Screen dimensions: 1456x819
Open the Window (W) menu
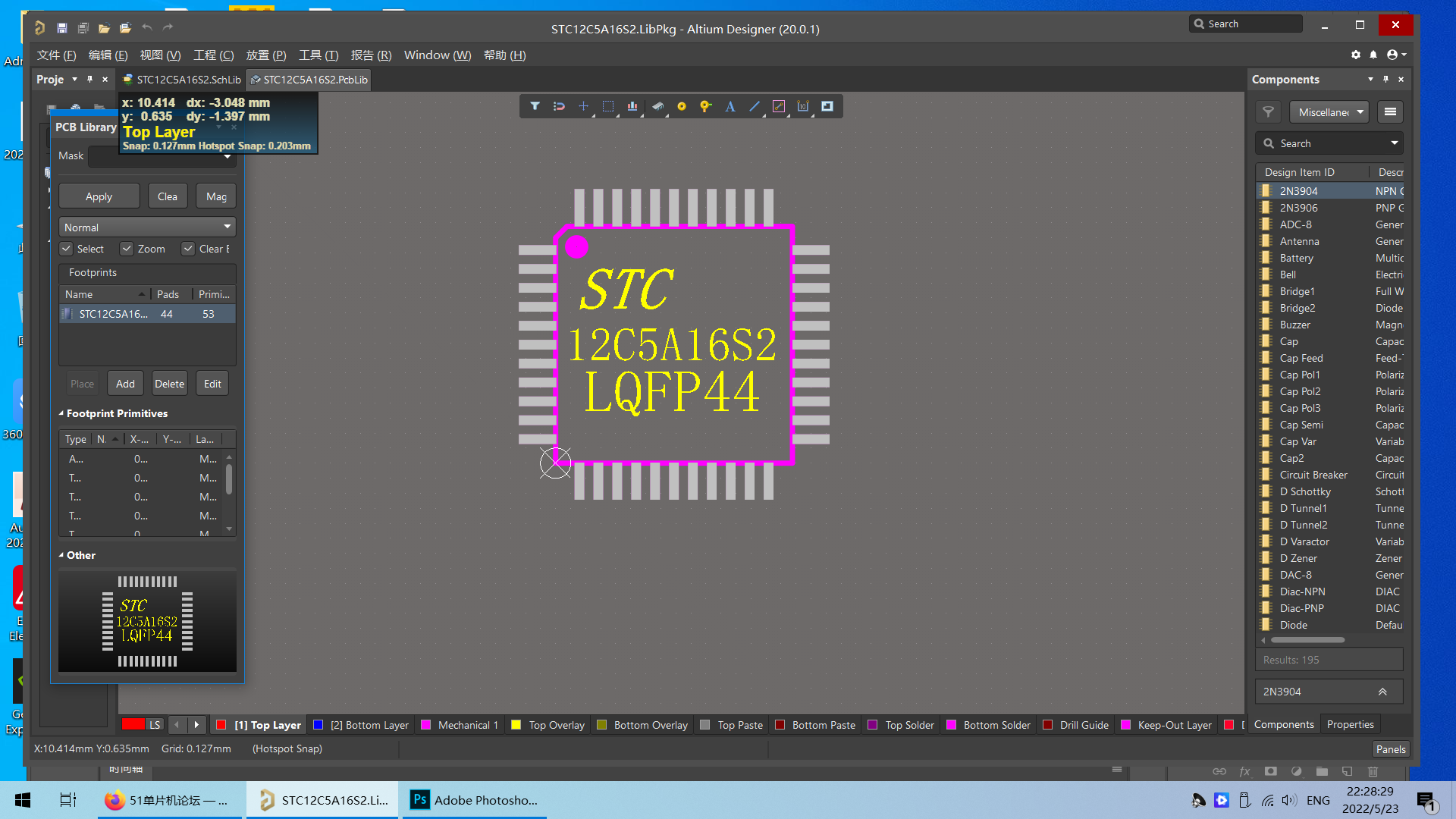click(438, 55)
